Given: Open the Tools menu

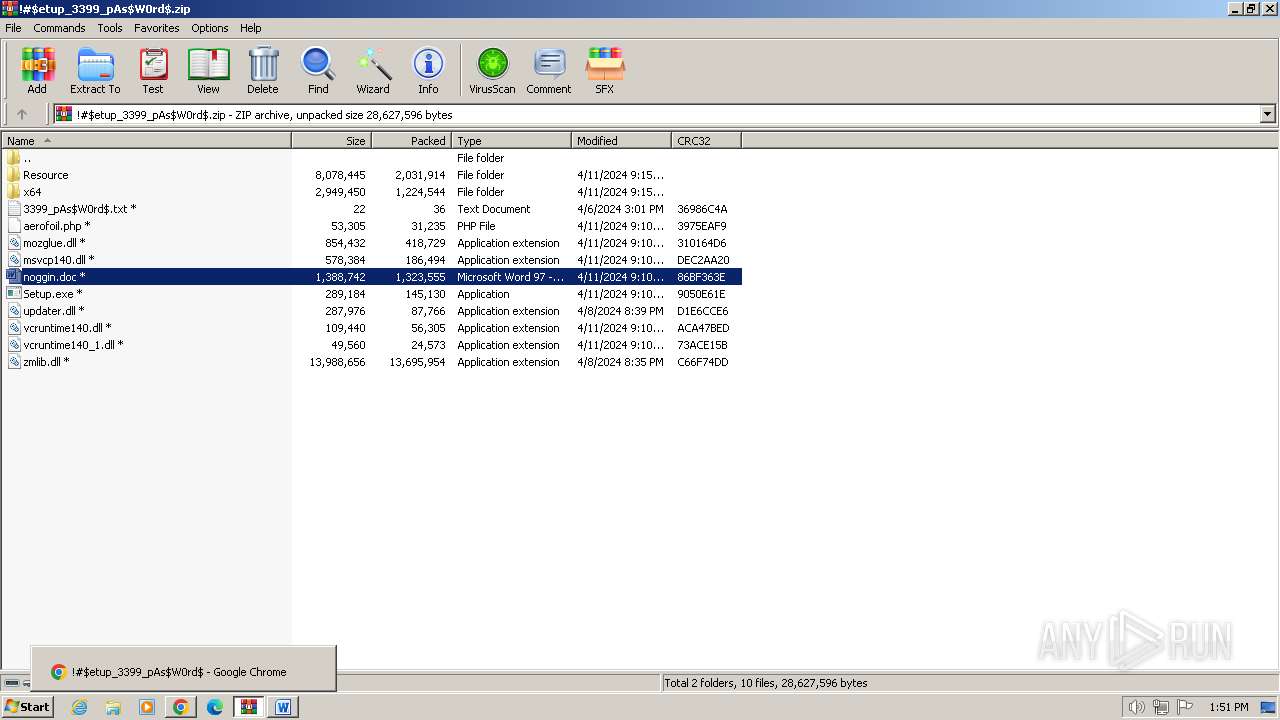Looking at the screenshot, I should click(110, 28).
